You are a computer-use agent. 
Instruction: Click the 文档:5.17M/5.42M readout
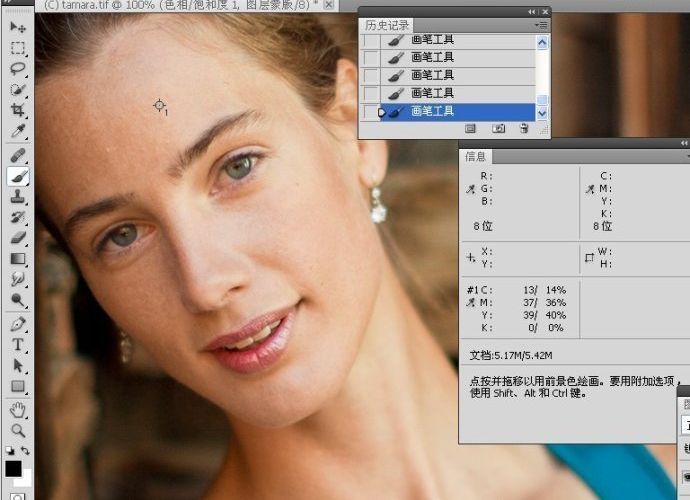(x=510, y=356)
